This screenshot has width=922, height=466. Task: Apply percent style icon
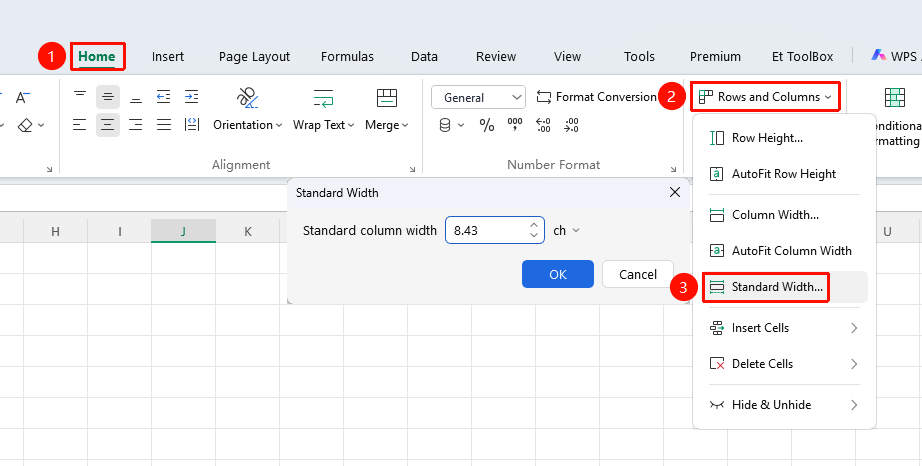(x=487, y=125)
